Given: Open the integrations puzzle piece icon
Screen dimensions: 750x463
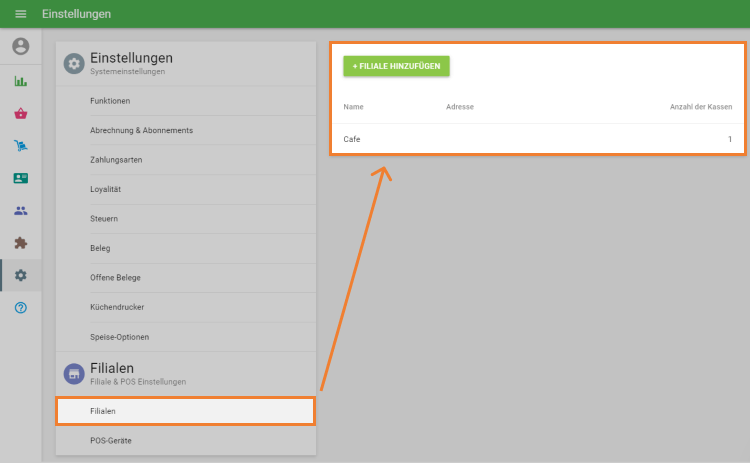Looking at the screenshot, I should pyautogui.click(x=20, y=243).
